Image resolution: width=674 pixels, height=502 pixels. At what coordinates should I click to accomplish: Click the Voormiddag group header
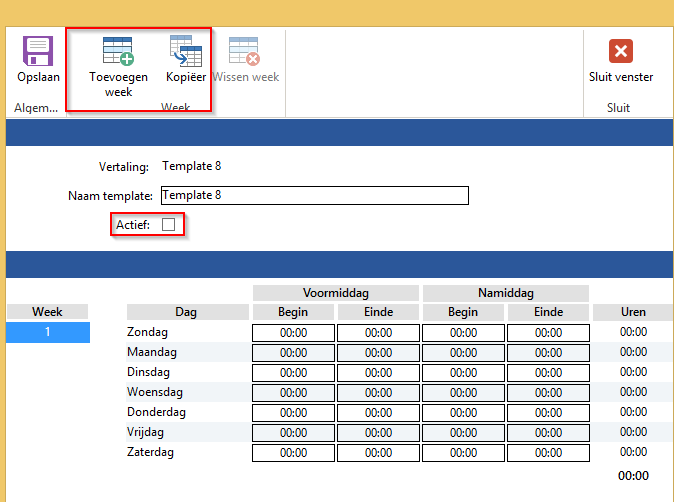click(x=335, y=293)
